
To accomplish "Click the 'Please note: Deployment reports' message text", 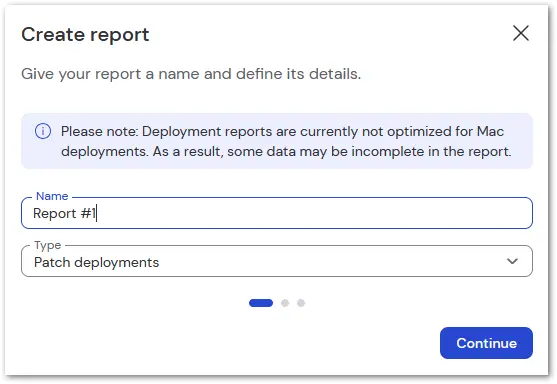I will tap(286, 141).
